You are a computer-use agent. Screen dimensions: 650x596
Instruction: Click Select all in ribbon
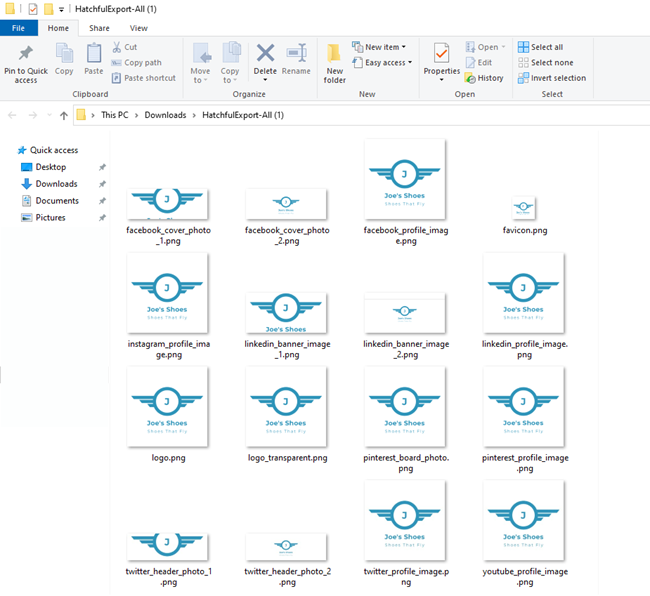pyautogui.click(x=545, y=47)
